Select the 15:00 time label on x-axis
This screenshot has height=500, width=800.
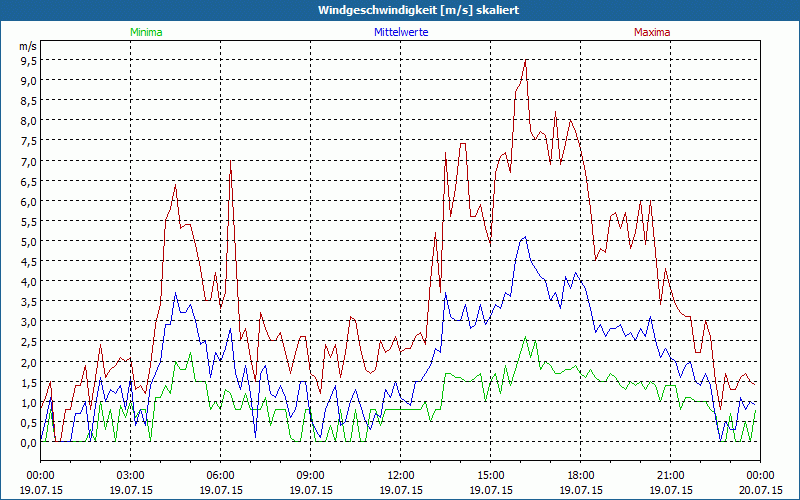click(490, 475)
